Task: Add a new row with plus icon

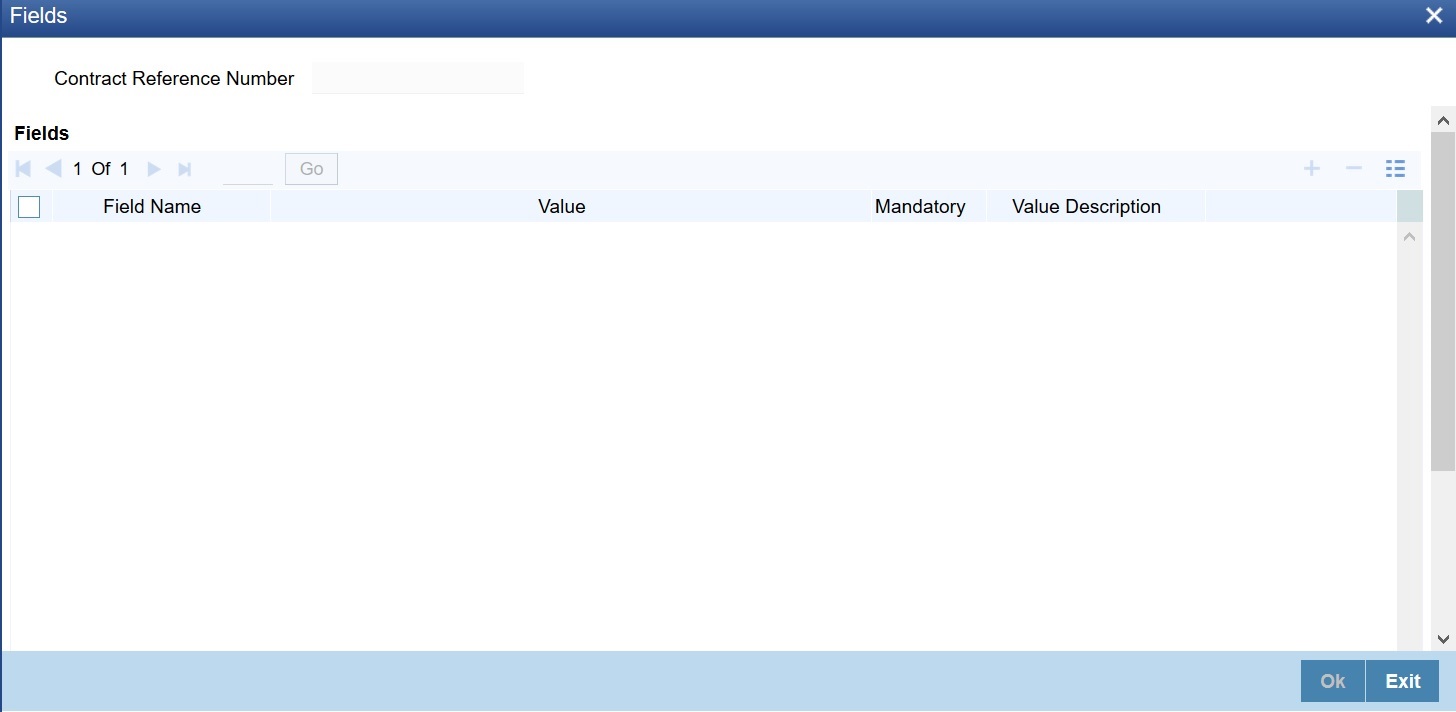Action: [1312, 168]
